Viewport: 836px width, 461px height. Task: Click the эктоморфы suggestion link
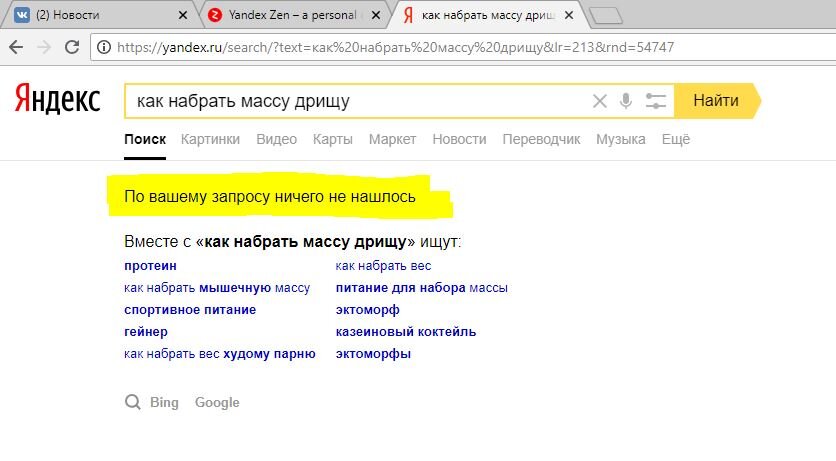pos(373,353)
